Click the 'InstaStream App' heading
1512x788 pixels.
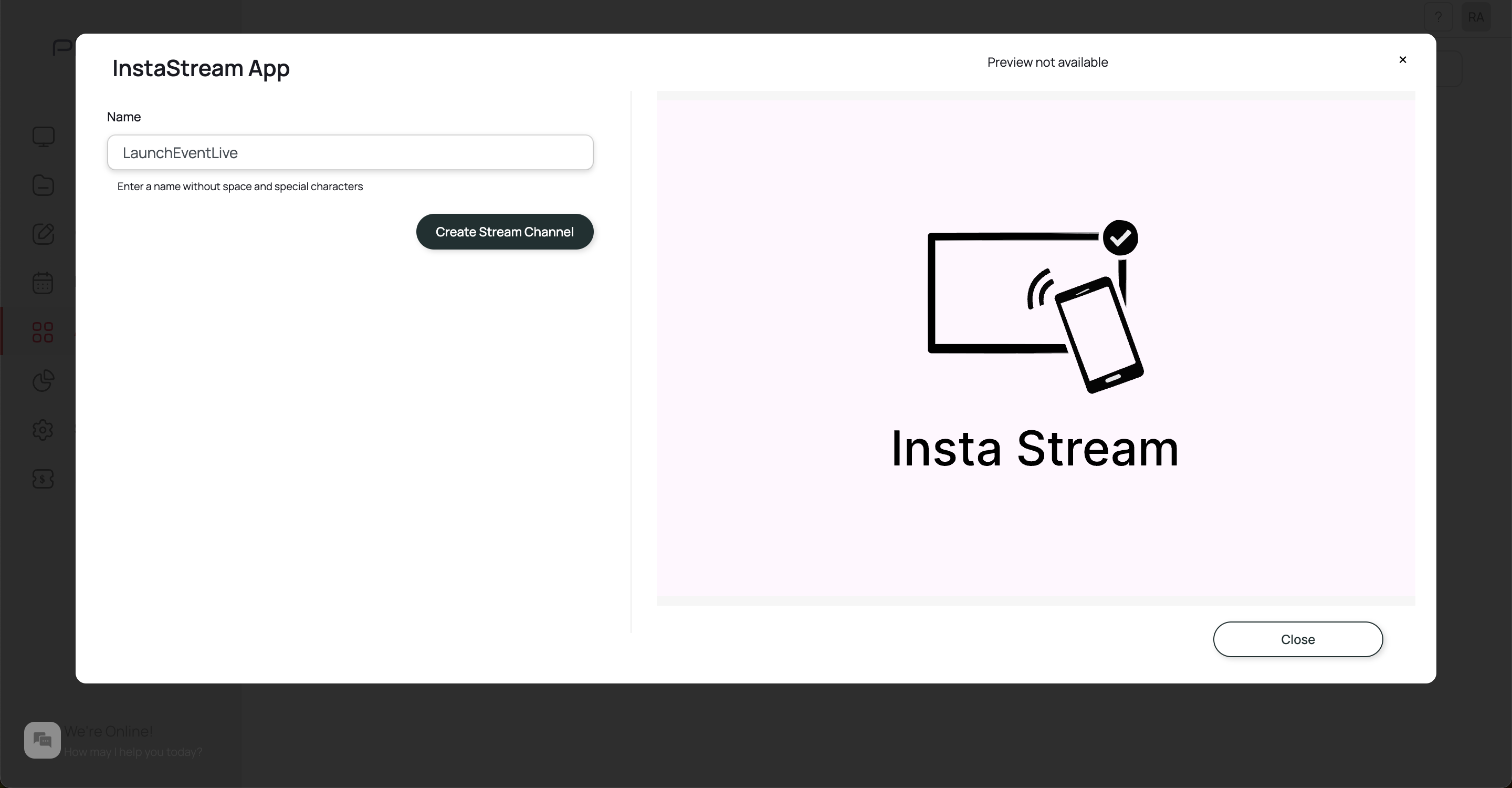[x=201, y=68]
